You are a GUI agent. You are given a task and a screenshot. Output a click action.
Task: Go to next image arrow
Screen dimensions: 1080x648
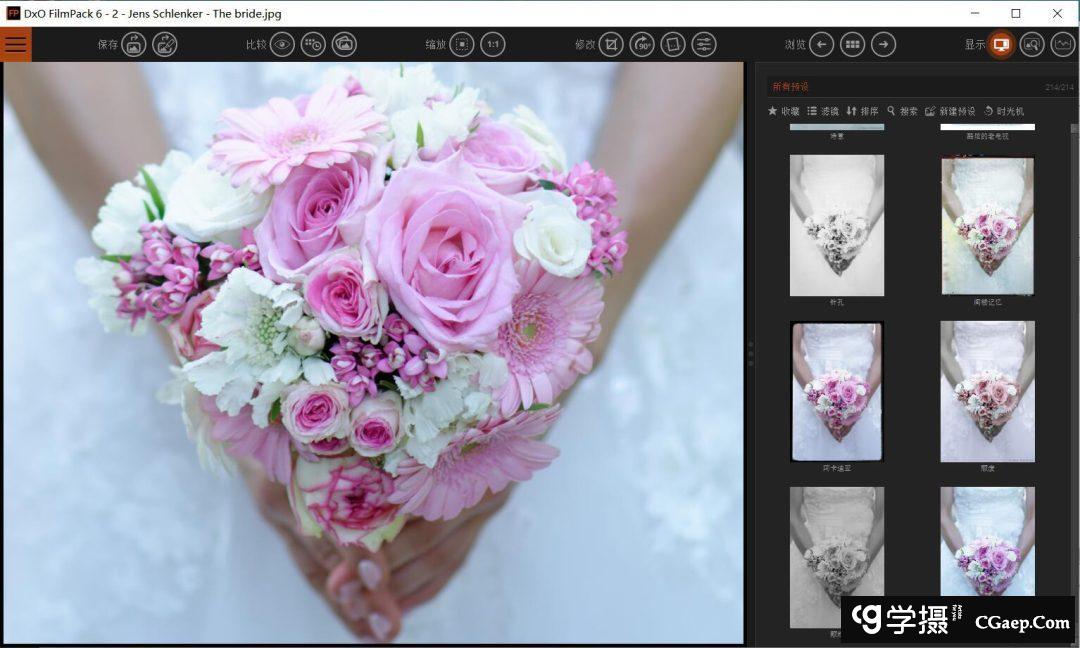[883, 44]
